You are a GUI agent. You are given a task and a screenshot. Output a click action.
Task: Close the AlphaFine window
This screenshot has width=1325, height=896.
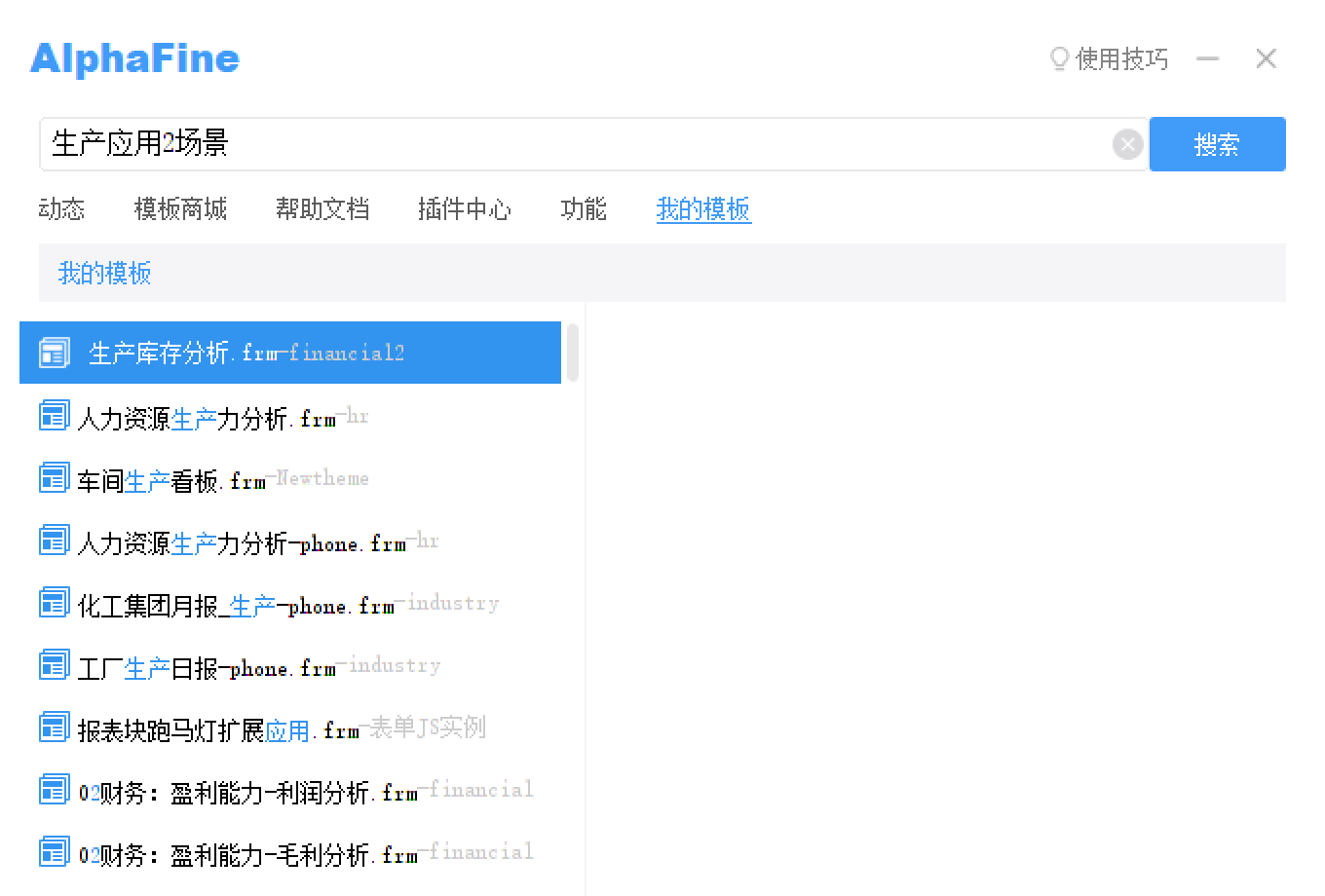[1266, 59]
